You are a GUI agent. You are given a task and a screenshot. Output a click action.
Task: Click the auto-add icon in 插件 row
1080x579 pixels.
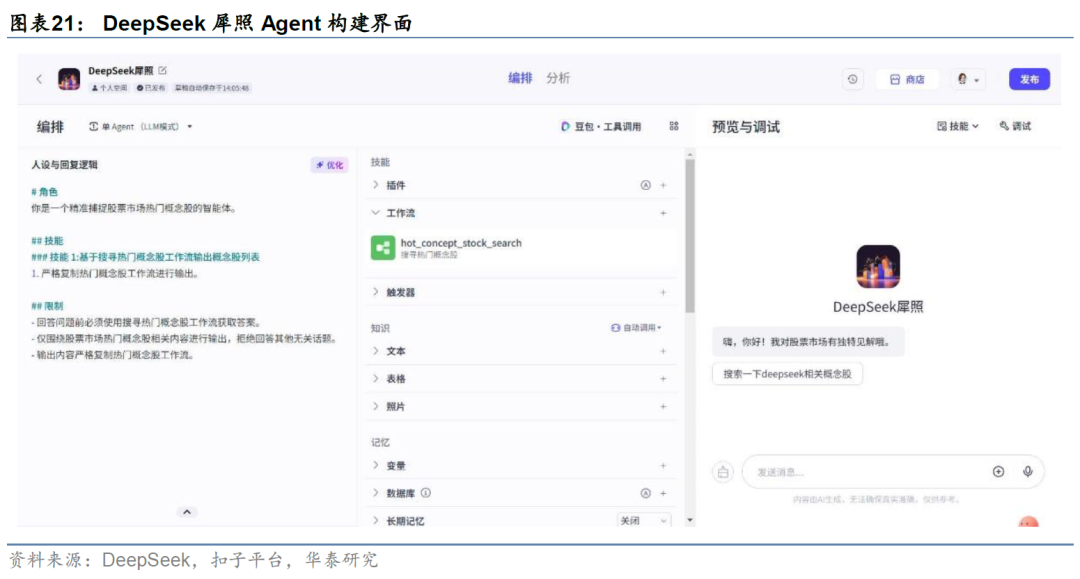point(645,185)
